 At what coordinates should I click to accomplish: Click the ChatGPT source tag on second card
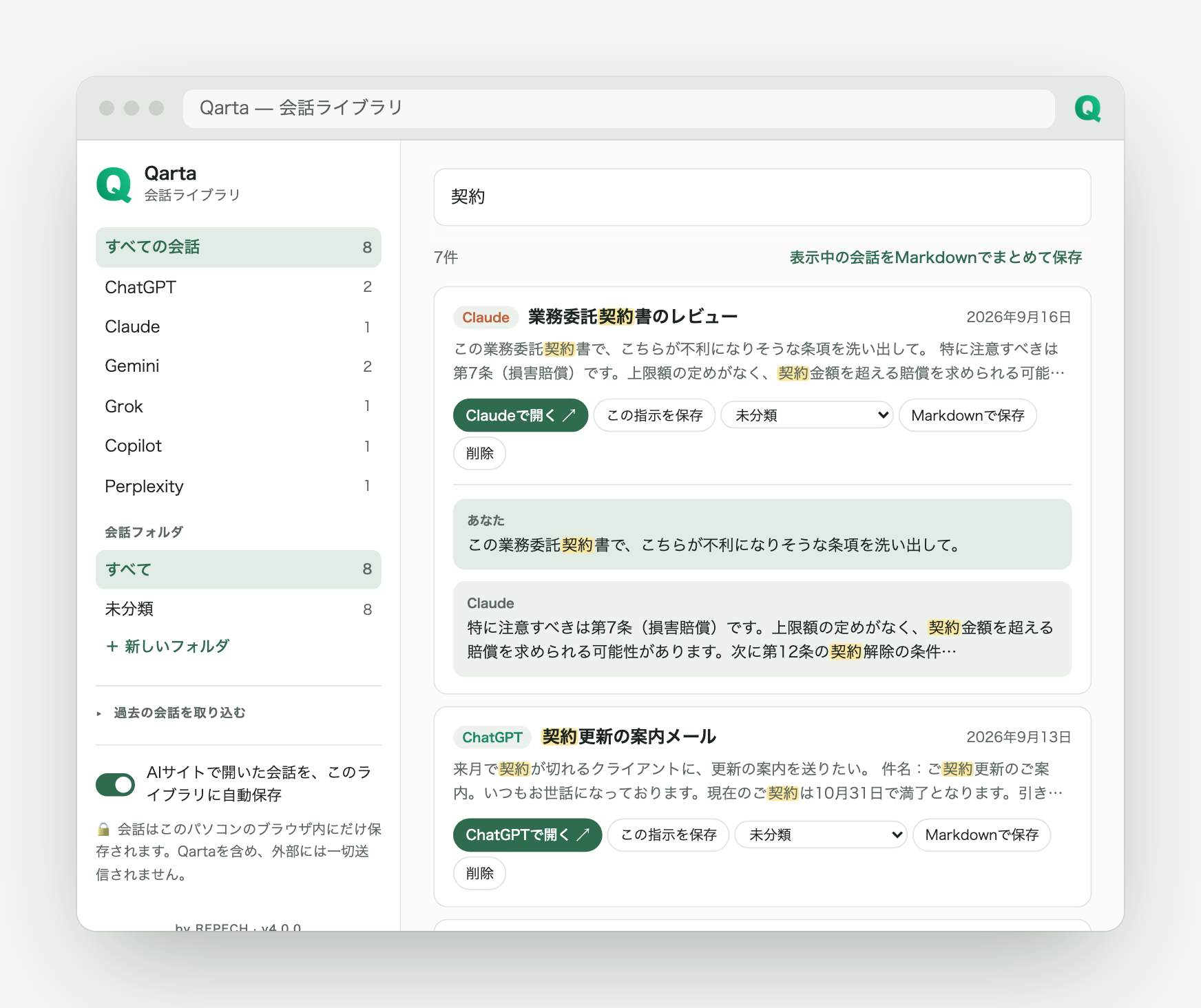click(x=492, y=737)
